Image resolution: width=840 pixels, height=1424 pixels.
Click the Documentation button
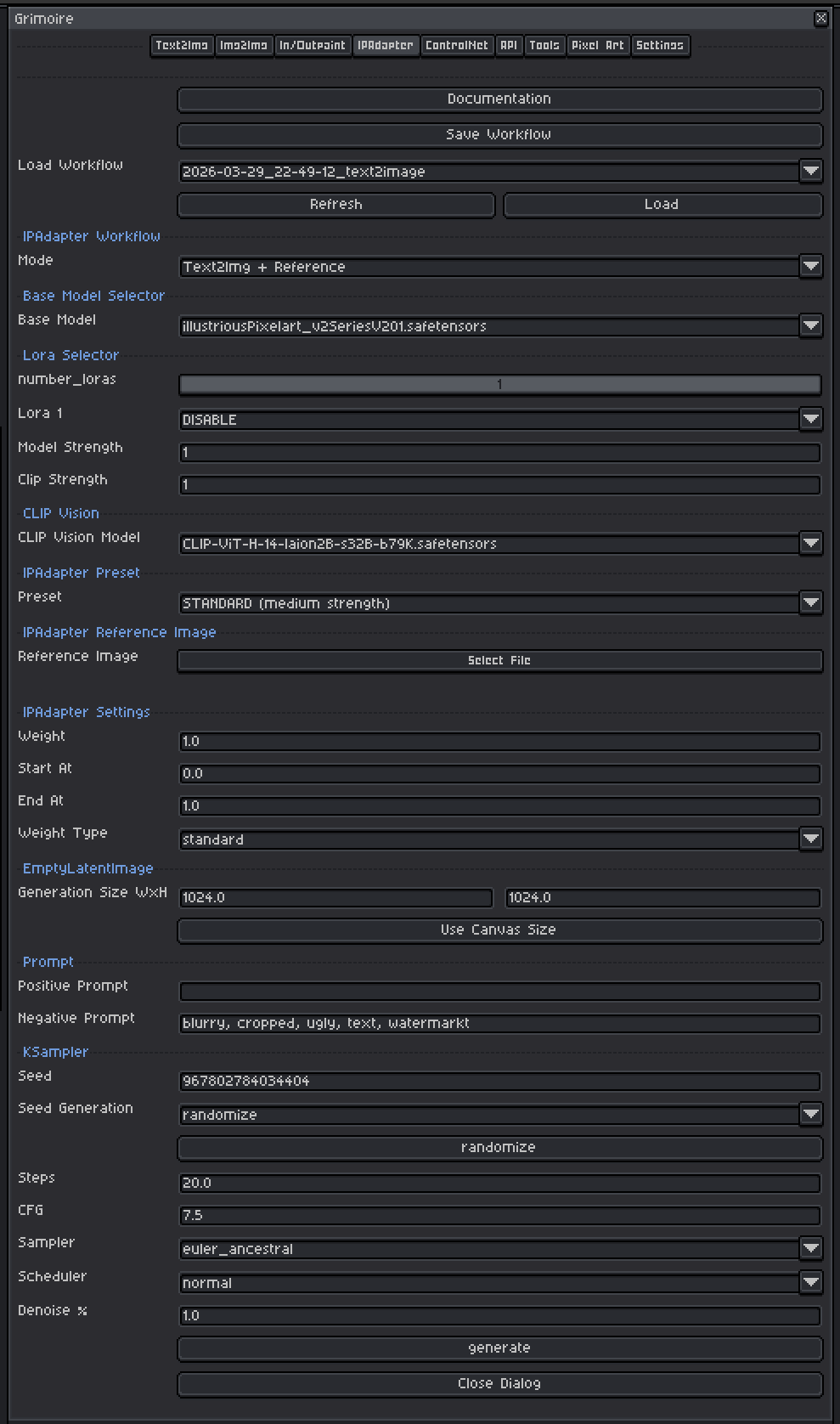(x=499, y=99)
